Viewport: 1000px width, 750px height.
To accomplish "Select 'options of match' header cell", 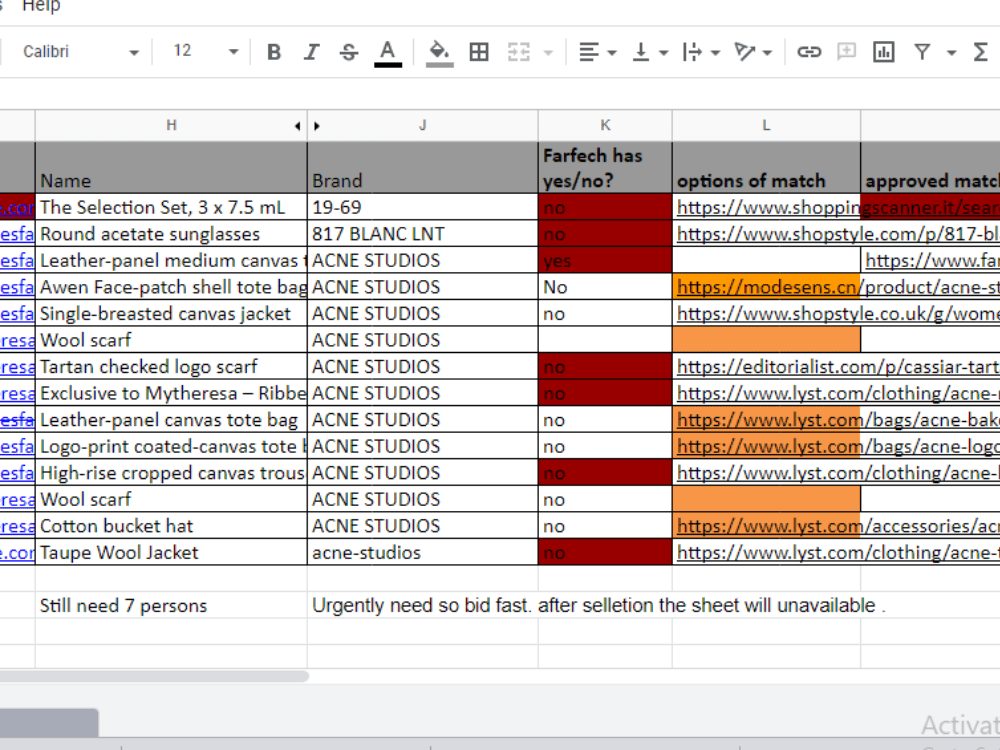I will (766, 167).
